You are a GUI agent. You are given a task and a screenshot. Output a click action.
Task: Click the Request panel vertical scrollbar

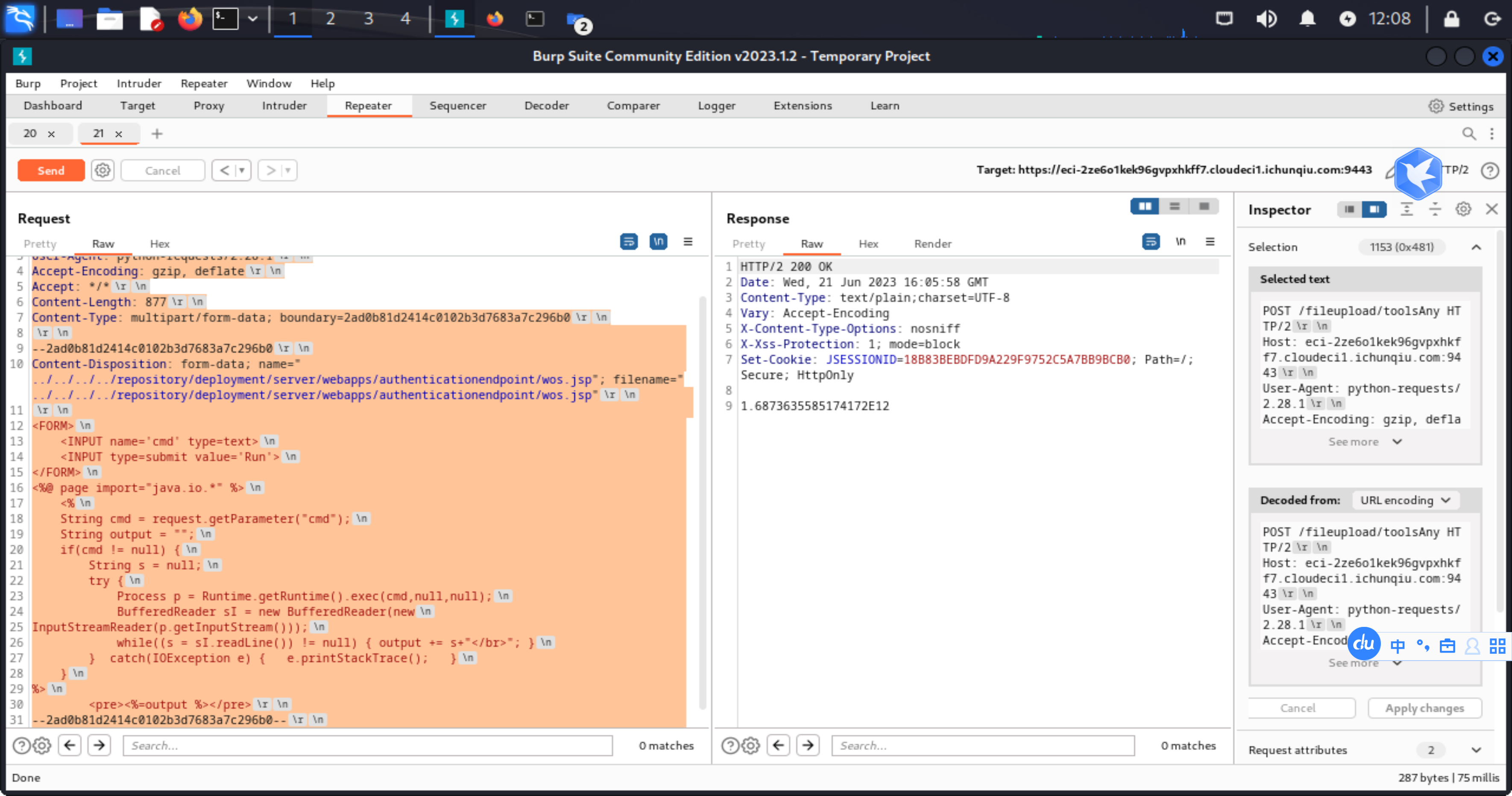tap(702, 503)
